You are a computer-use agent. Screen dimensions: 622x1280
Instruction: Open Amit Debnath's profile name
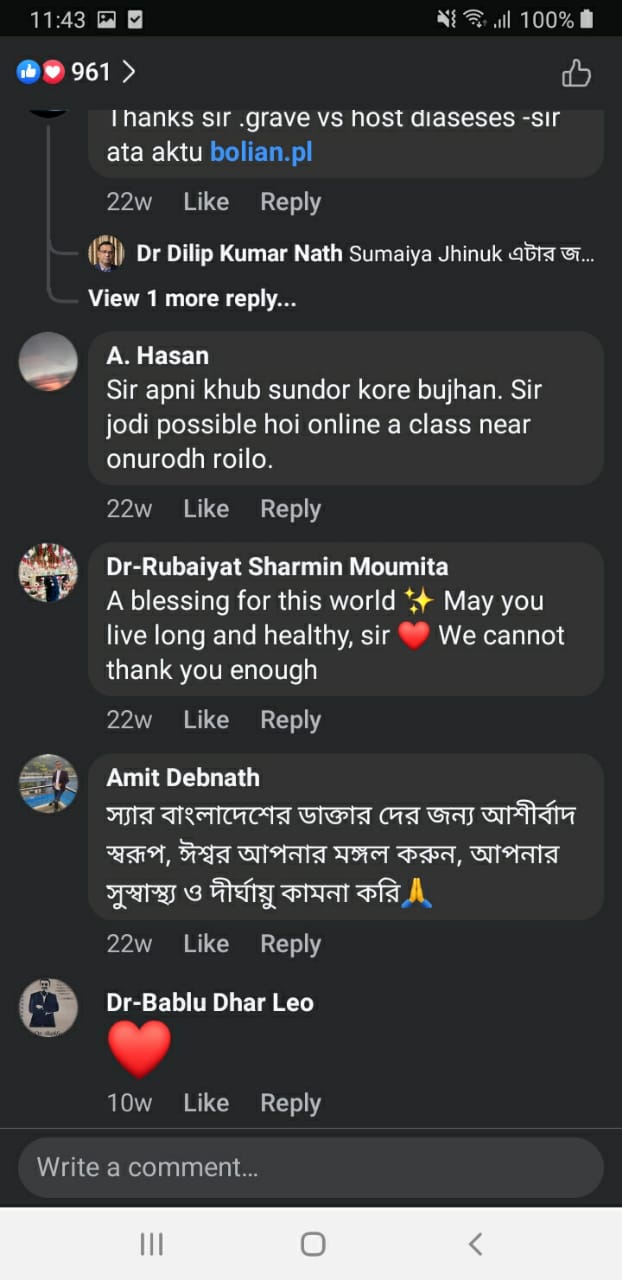183,777
